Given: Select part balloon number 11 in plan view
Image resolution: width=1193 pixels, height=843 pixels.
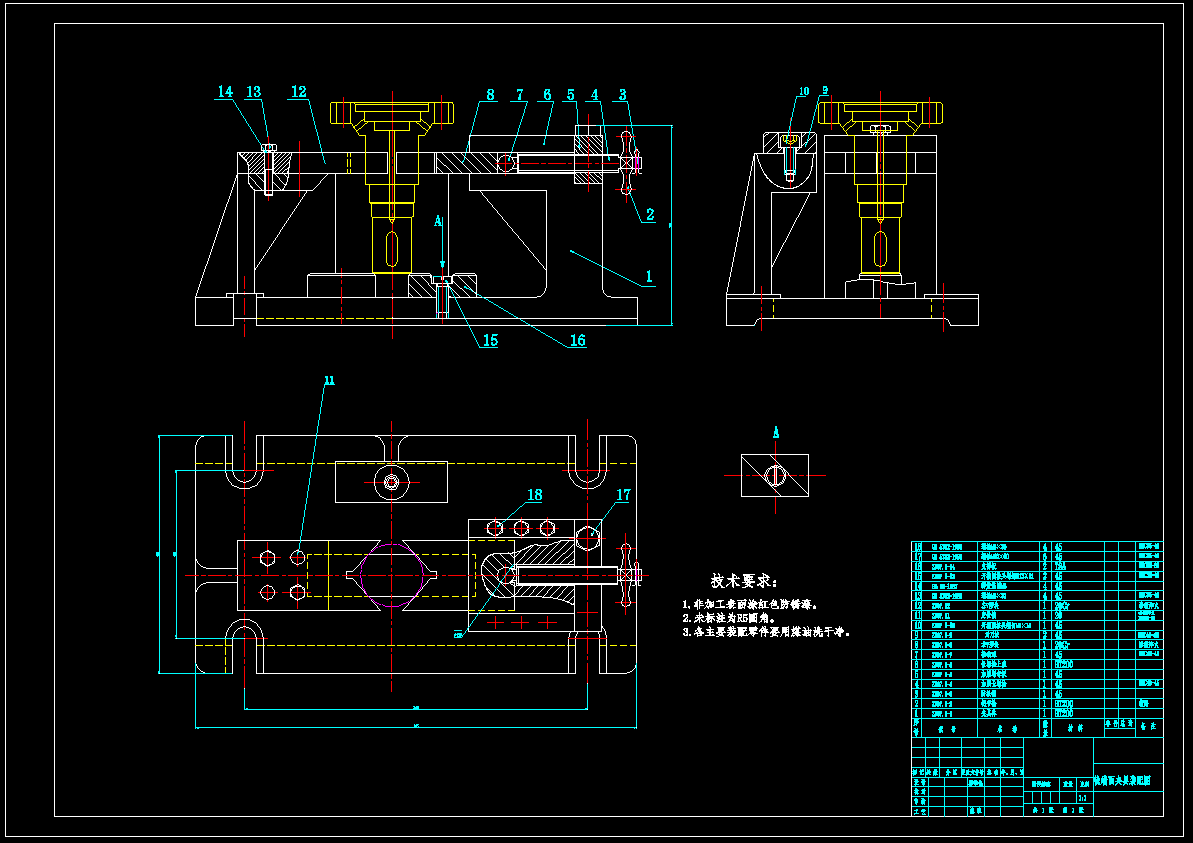Looking at the screenshot, I should coord(329,380).
